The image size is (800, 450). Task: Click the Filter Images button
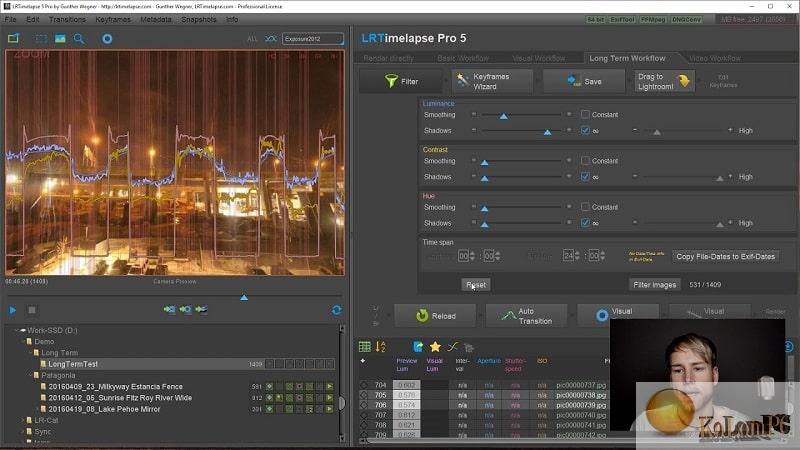[655, 285]
